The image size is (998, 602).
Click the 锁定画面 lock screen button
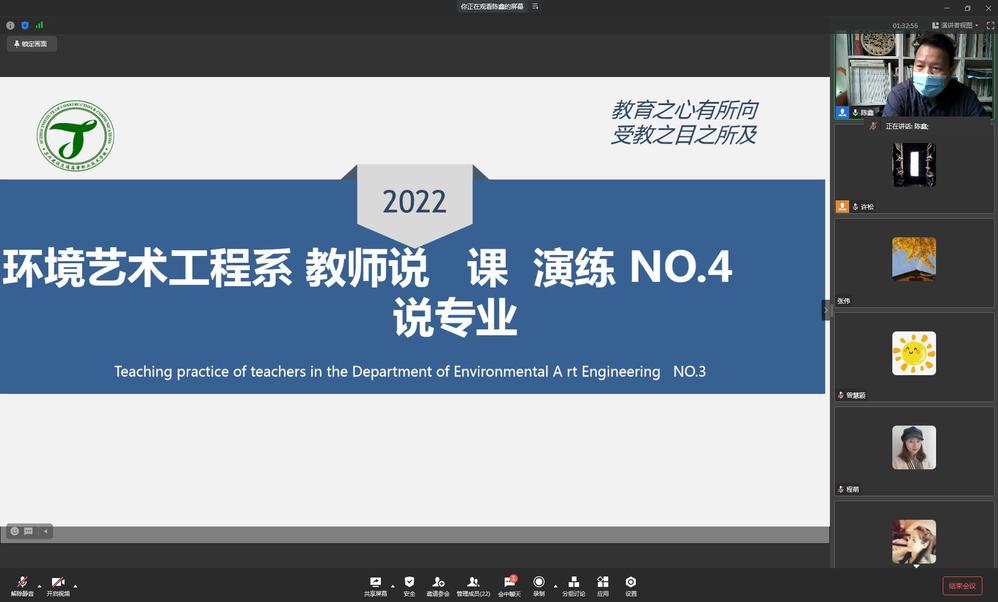click(31, 44)
